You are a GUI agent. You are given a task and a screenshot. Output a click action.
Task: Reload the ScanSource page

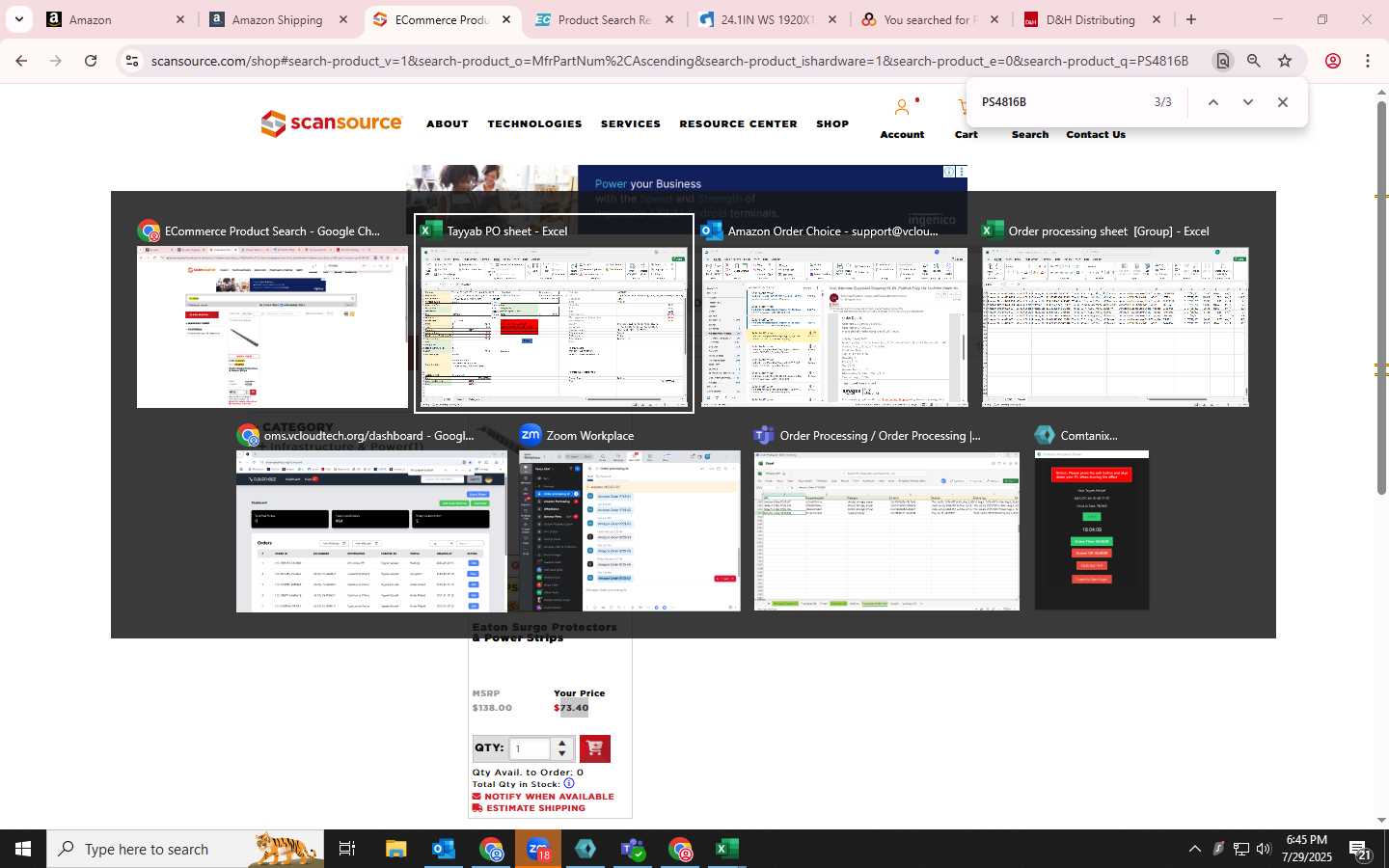pyautogui.click(x=91, y=61)
